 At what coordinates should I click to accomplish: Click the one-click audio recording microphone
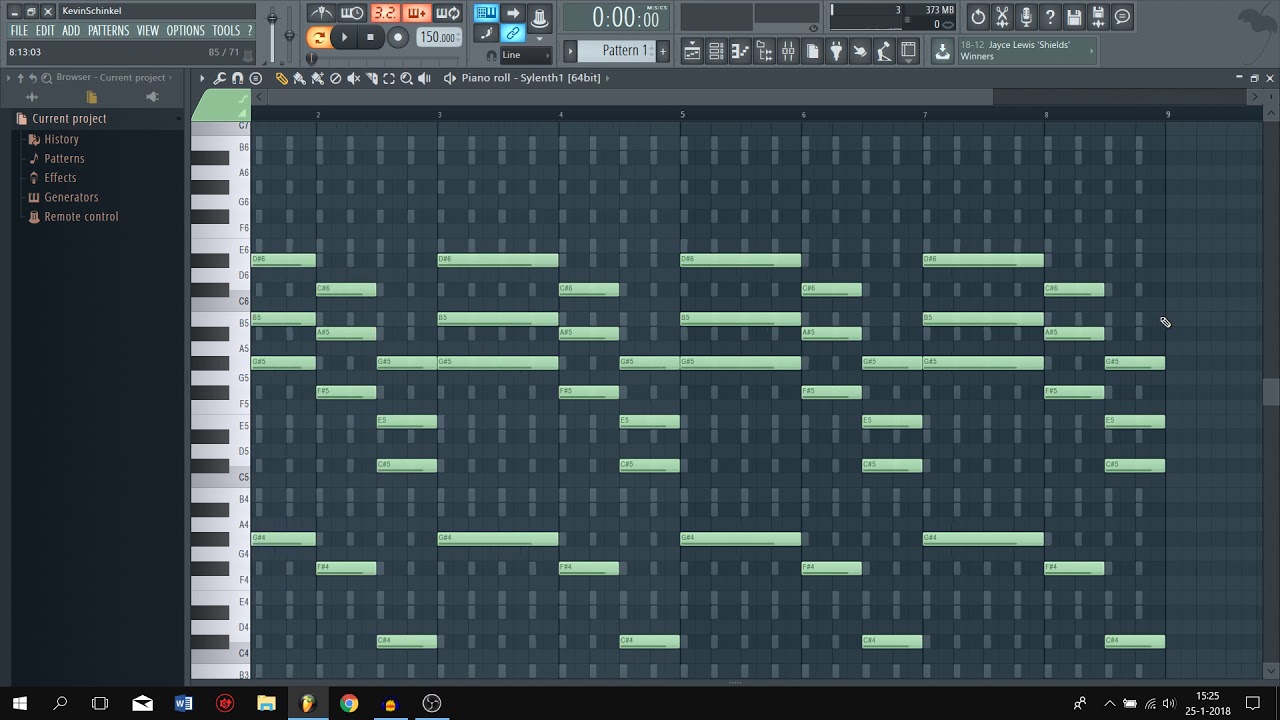tap(1026, 16)
